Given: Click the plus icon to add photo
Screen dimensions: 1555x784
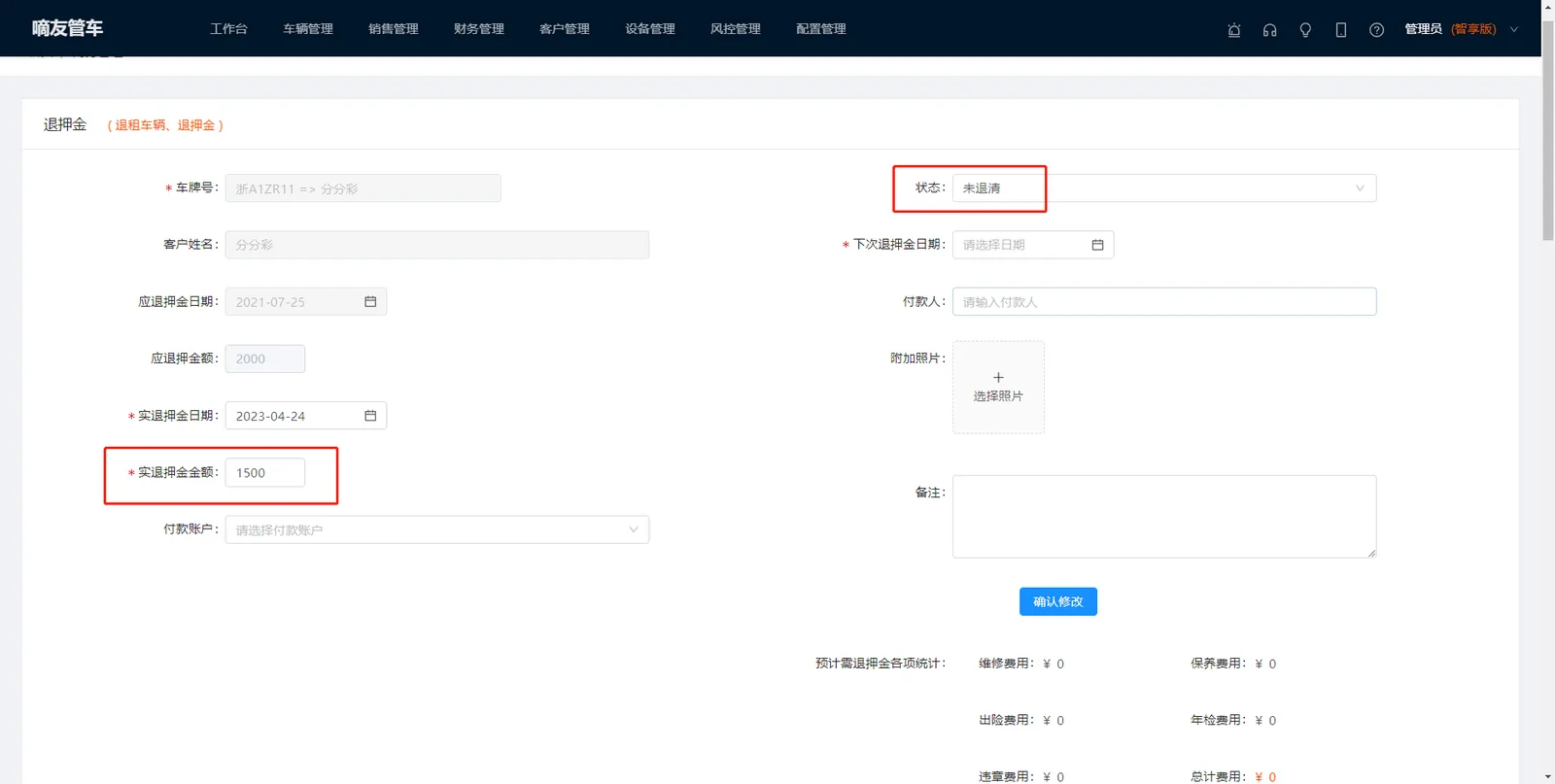Looking at the screenshot, I should coord(998,377).
